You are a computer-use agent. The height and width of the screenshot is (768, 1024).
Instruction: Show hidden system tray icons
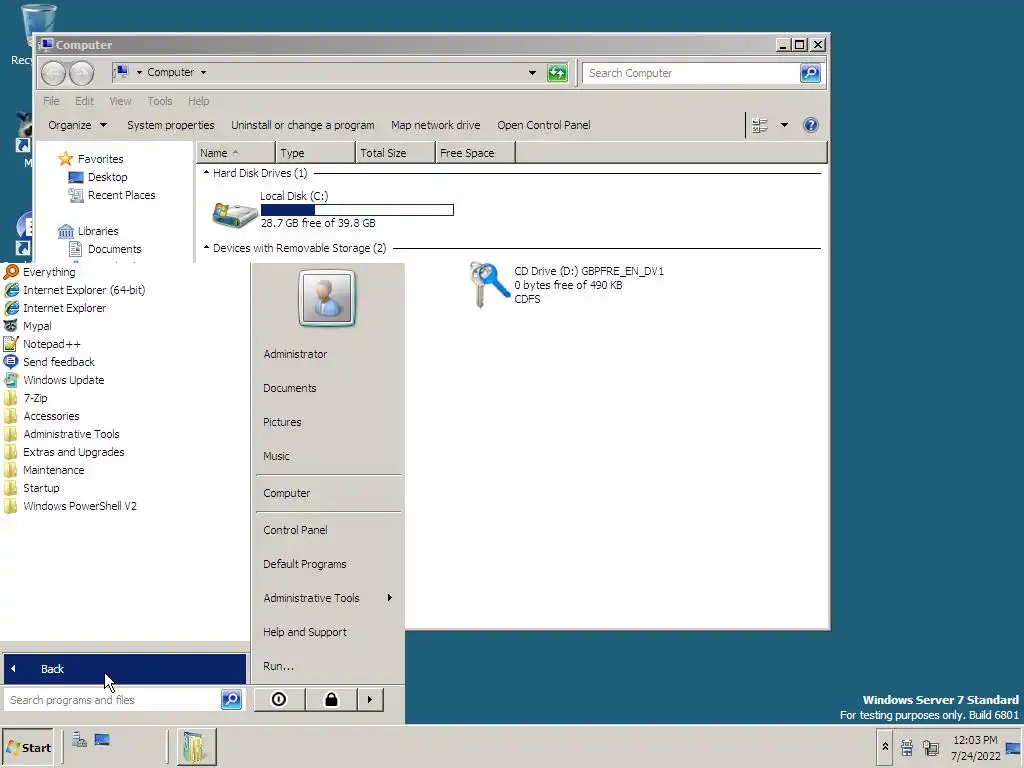tap(885, 746)
